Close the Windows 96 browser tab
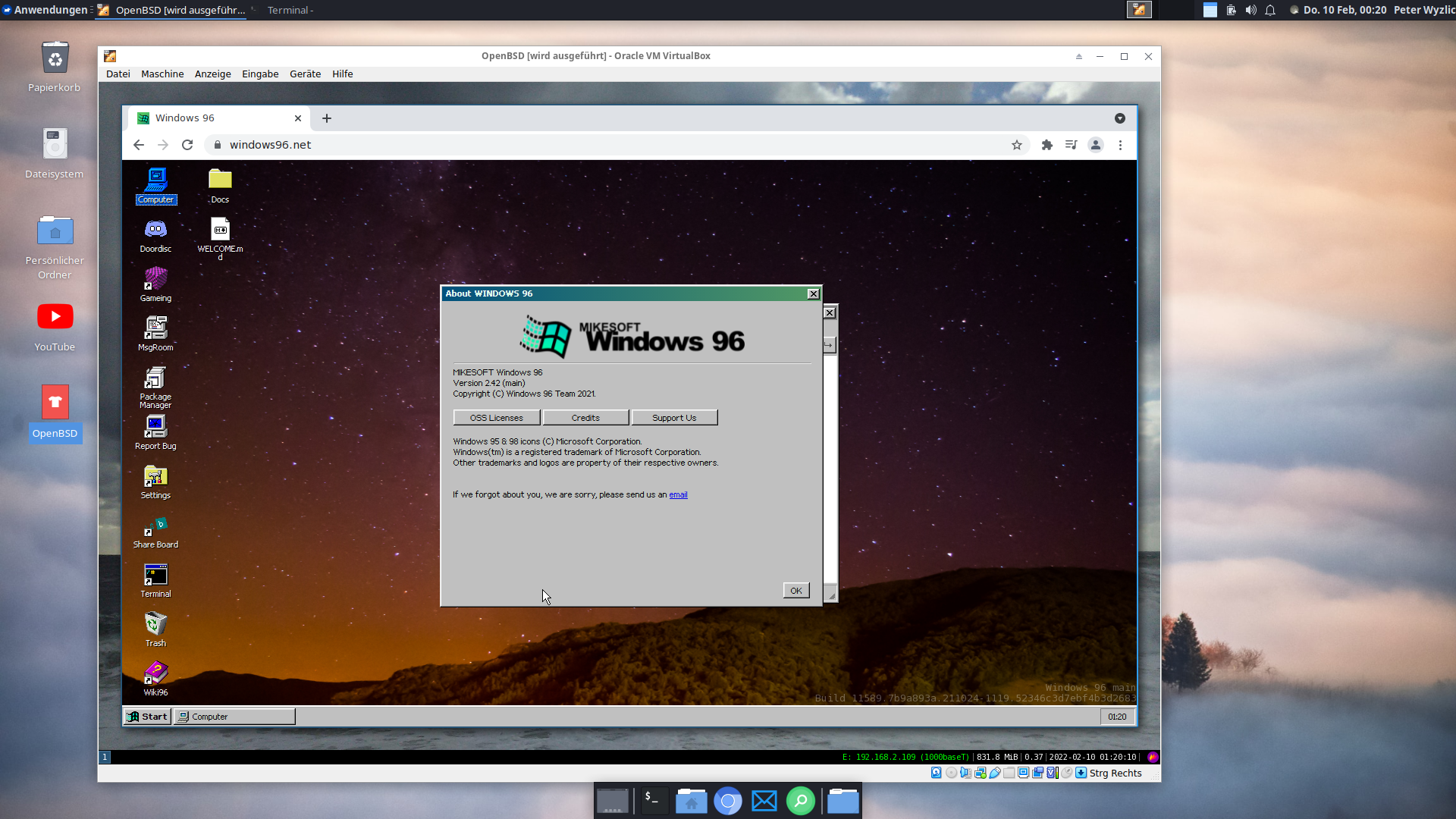The image size is (1456, 819). (298, 118)
